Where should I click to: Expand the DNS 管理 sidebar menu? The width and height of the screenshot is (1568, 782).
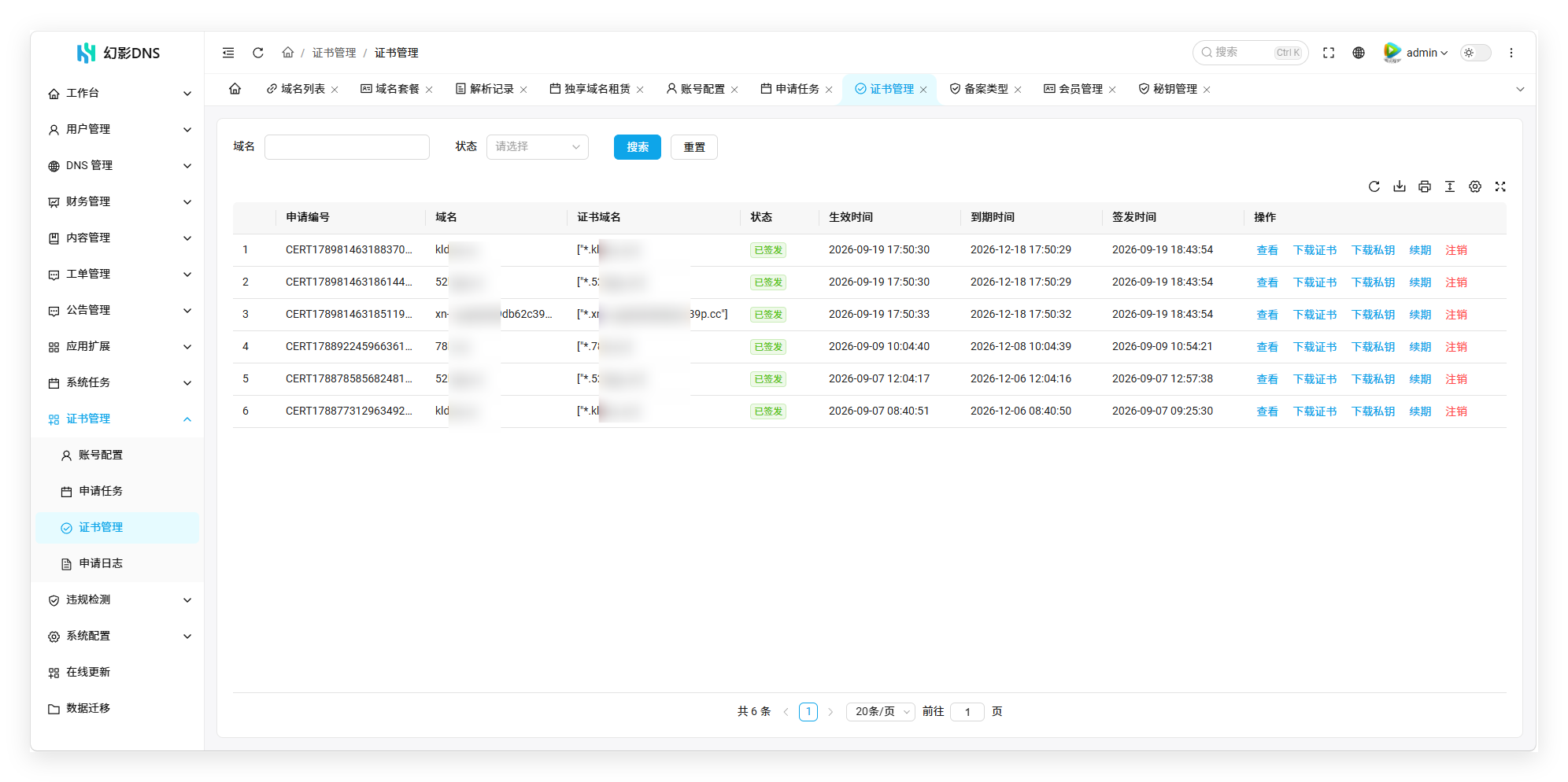(118, 166)
